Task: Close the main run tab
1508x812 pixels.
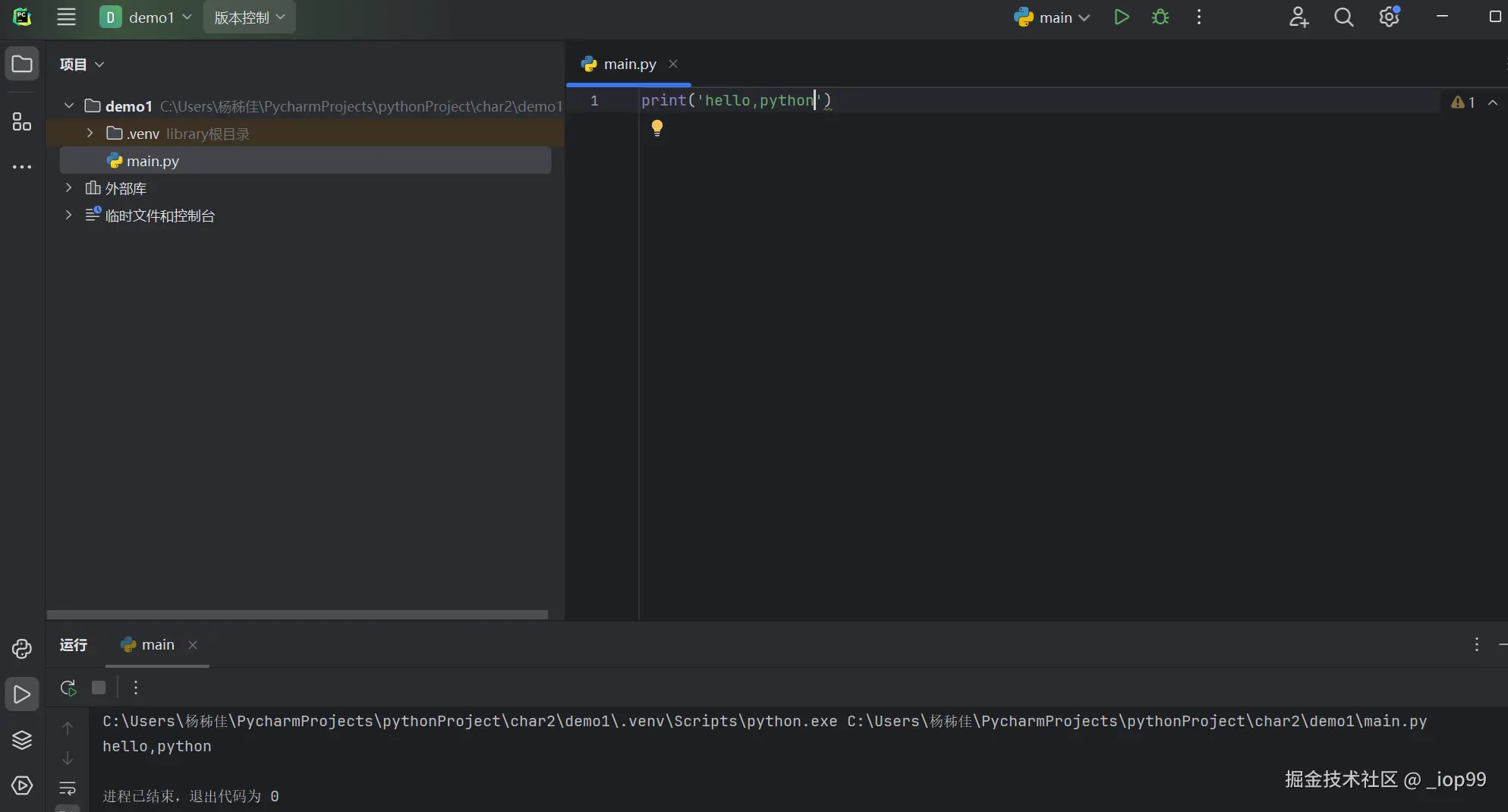Action: pyautogui.click(x=193, y=645)
